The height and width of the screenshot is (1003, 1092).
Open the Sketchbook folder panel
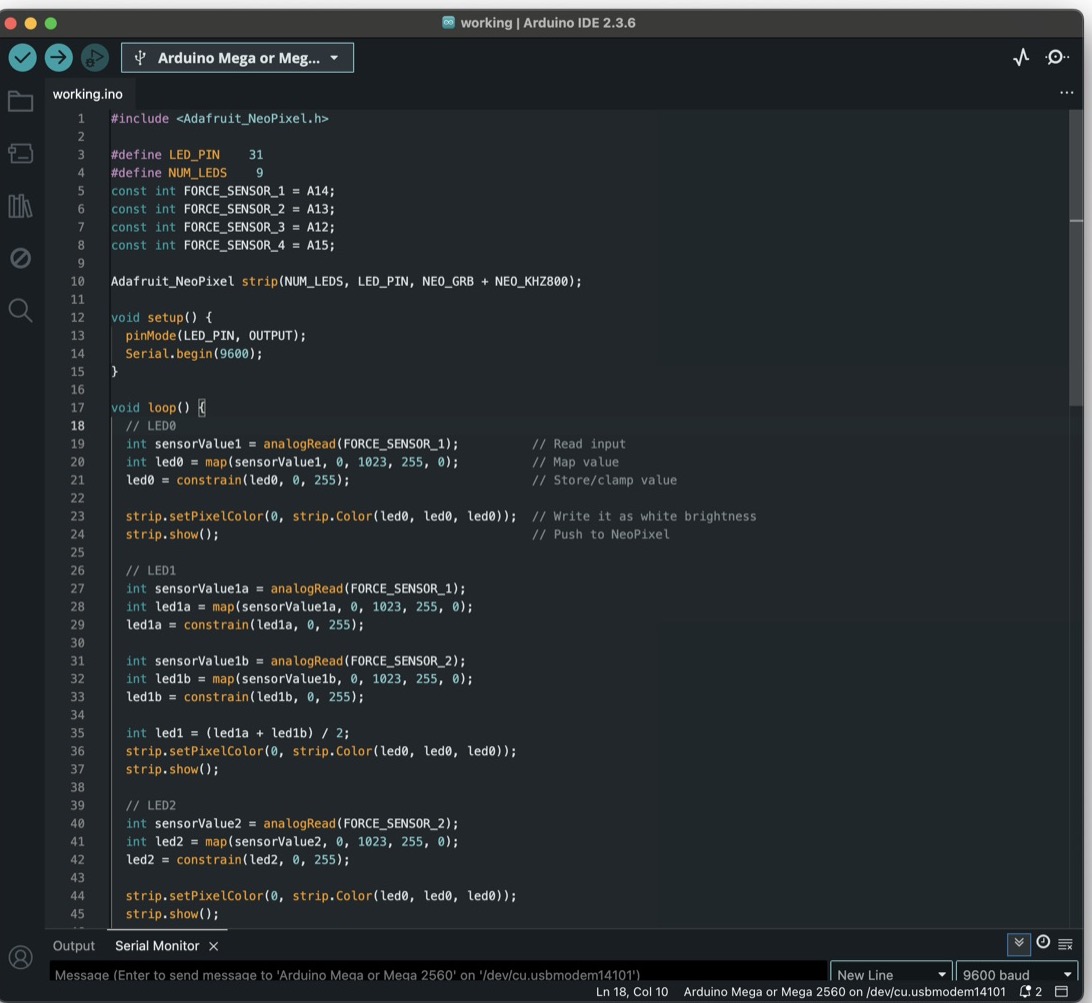(x=20, y=102)
